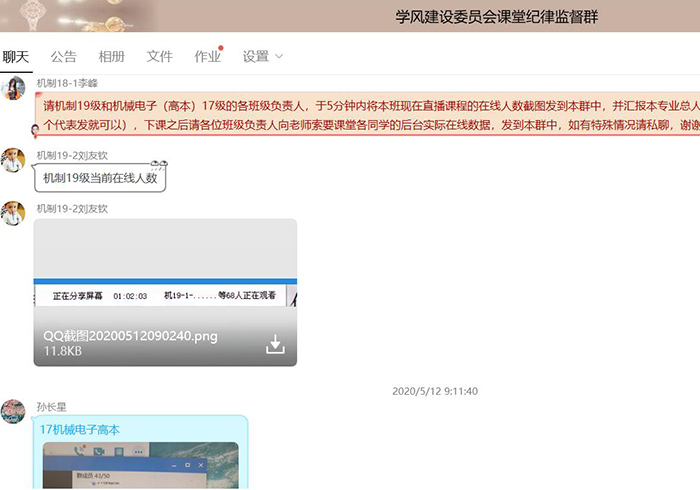Viewport: 700px width, 490px height.
Task: Expand the 设置 dropdown chevron
Action: [279, 56]
